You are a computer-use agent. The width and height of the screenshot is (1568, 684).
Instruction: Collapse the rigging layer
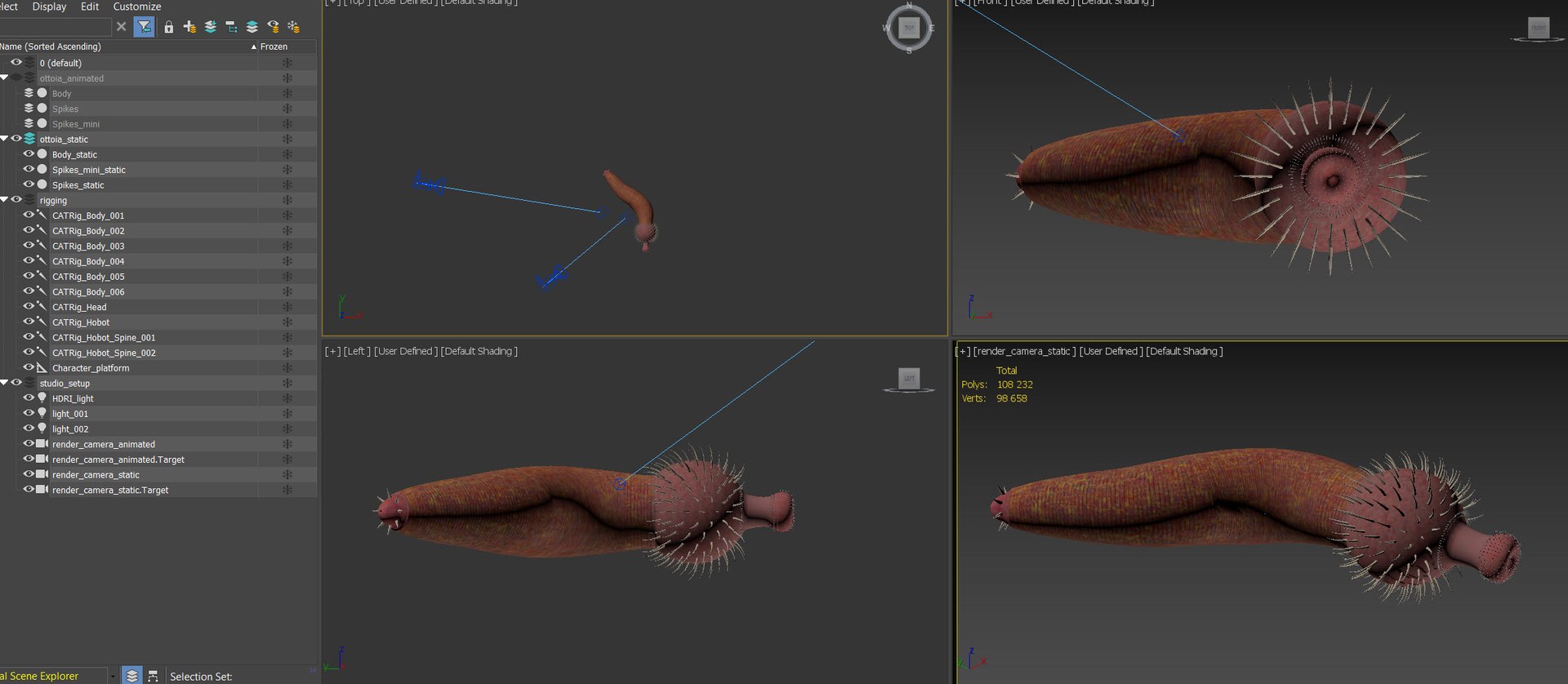click(x=4, y=200)
